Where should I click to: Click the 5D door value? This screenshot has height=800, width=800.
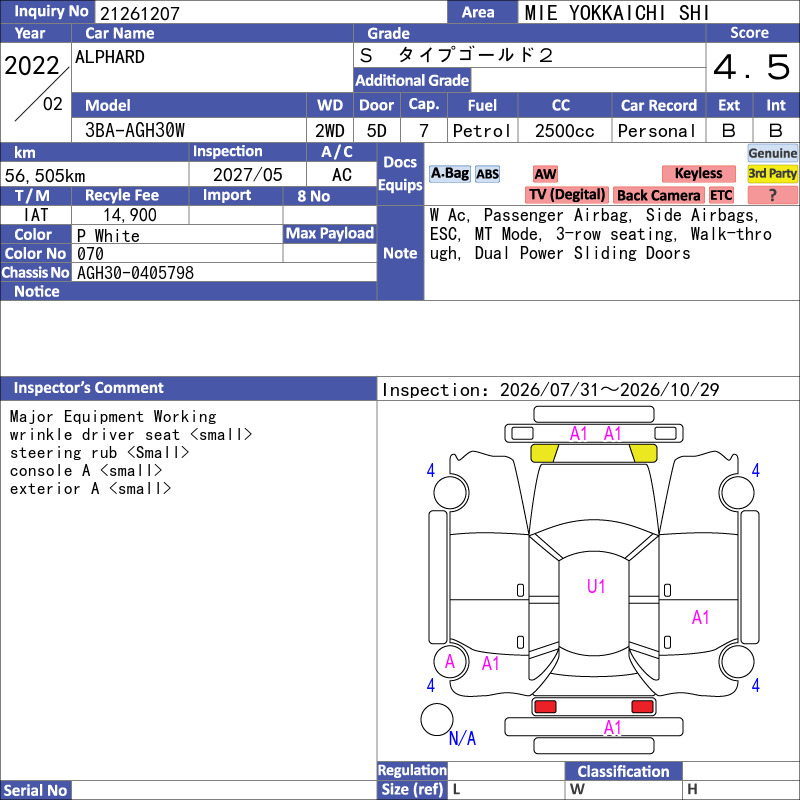377,131
